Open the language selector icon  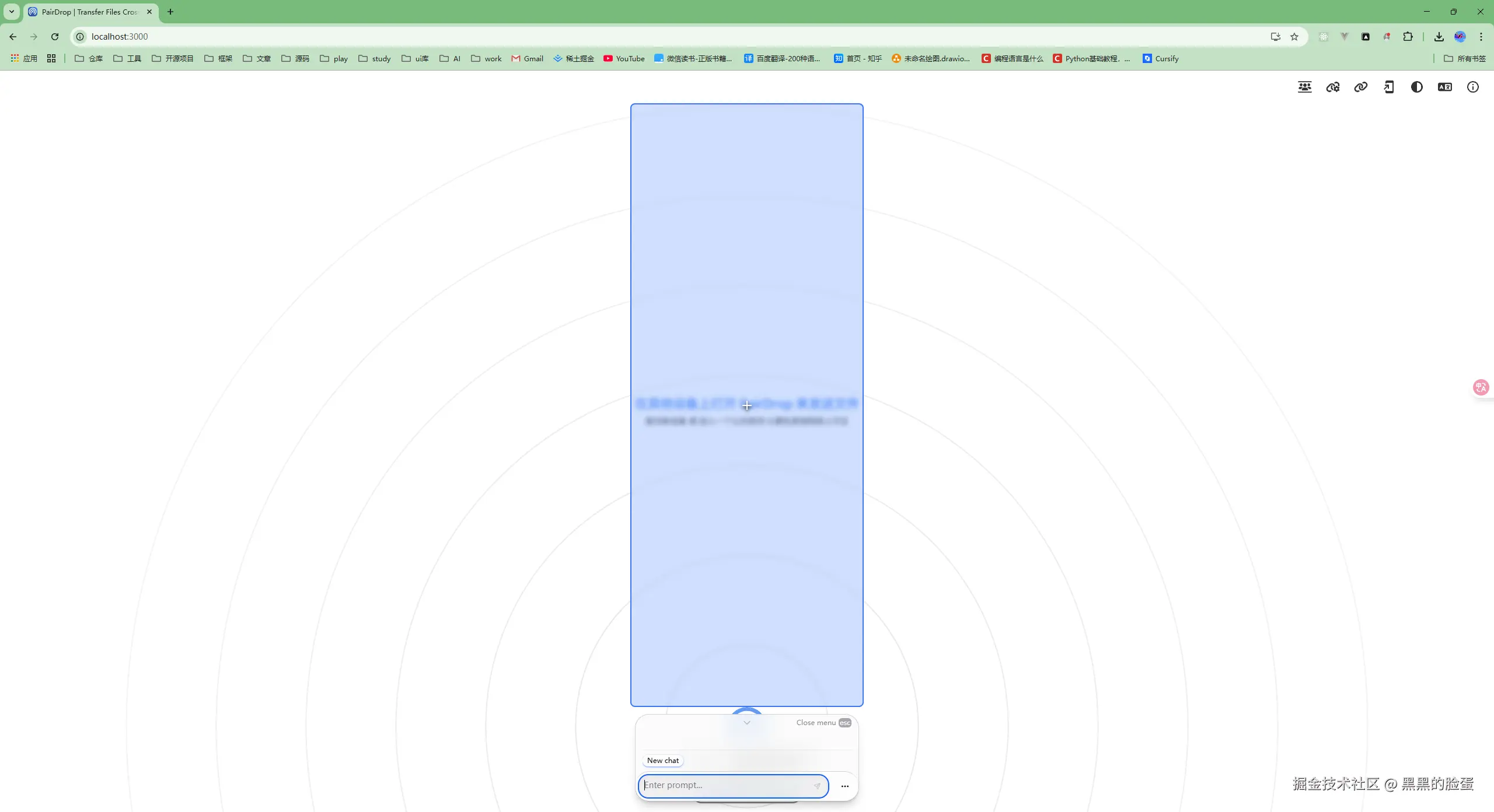1444,87
